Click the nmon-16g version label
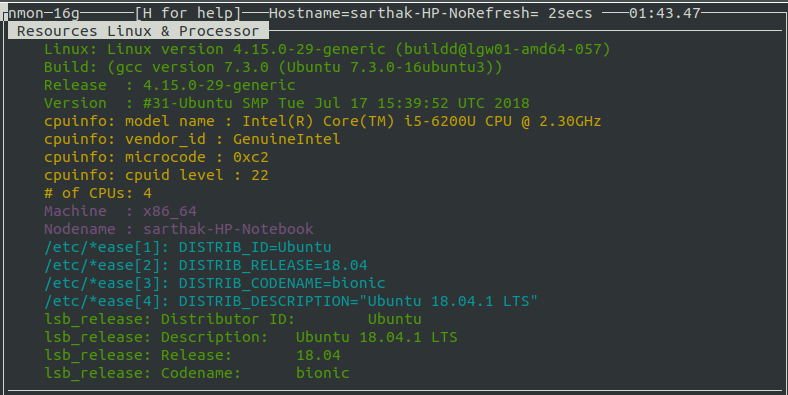788x395 pixels. pyautogui.click(x=44, y=13)
